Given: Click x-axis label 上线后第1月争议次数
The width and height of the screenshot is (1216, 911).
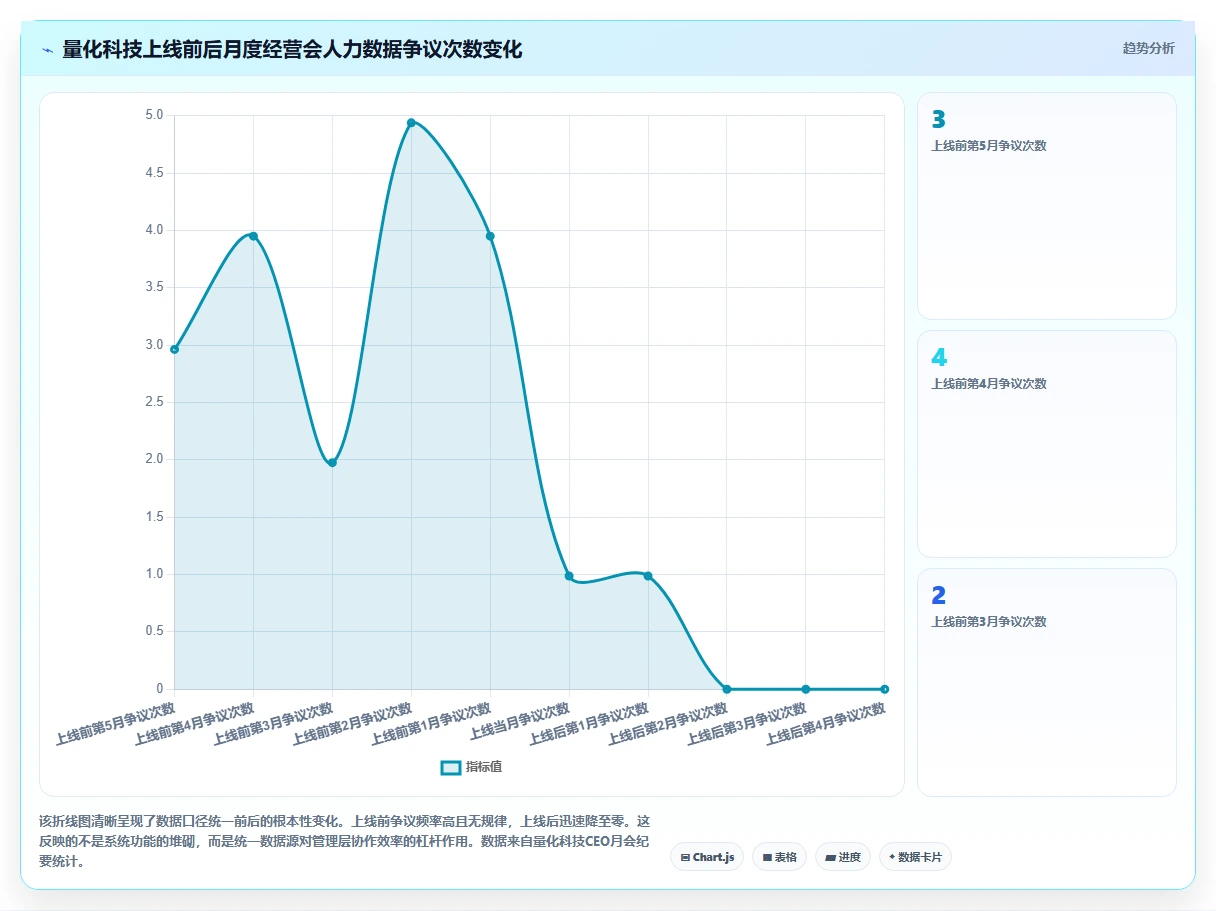Looking at the screenshot, I should (589, 724).
